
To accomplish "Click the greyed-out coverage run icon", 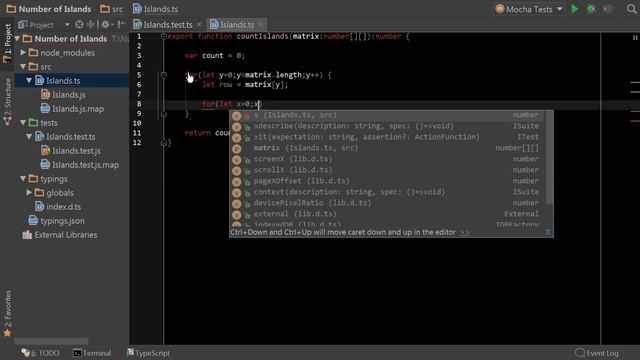I will click(x=608, y=9).
